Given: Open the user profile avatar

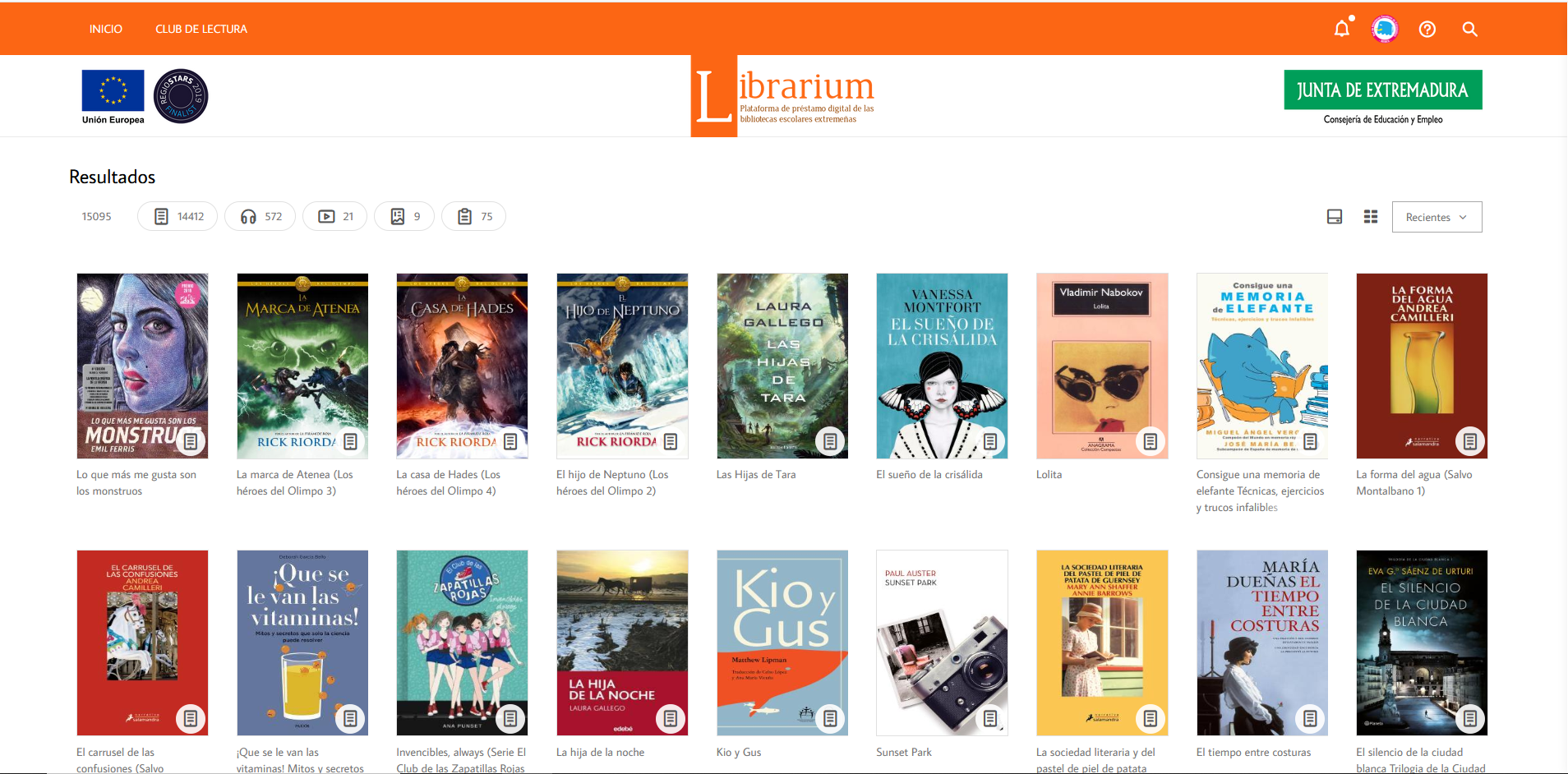Looking at the screenshot, I should point(1385,29).
